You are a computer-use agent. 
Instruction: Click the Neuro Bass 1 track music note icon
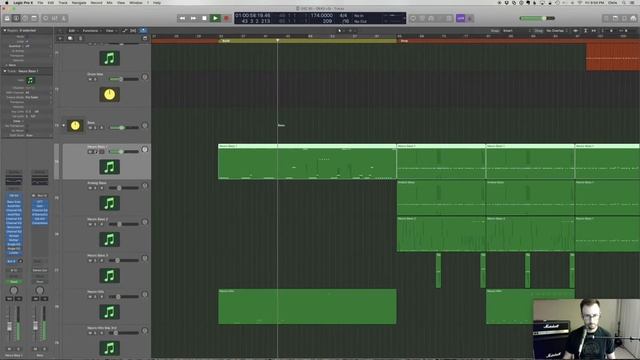pyautogui.click(x=109, y=167)
